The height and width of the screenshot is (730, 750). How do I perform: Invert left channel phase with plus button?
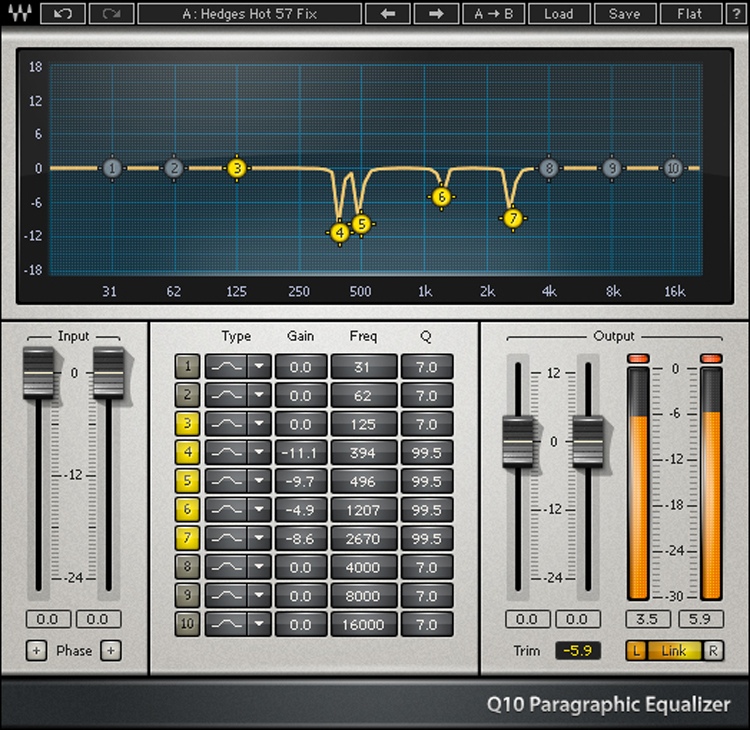(x=37, y=651)
